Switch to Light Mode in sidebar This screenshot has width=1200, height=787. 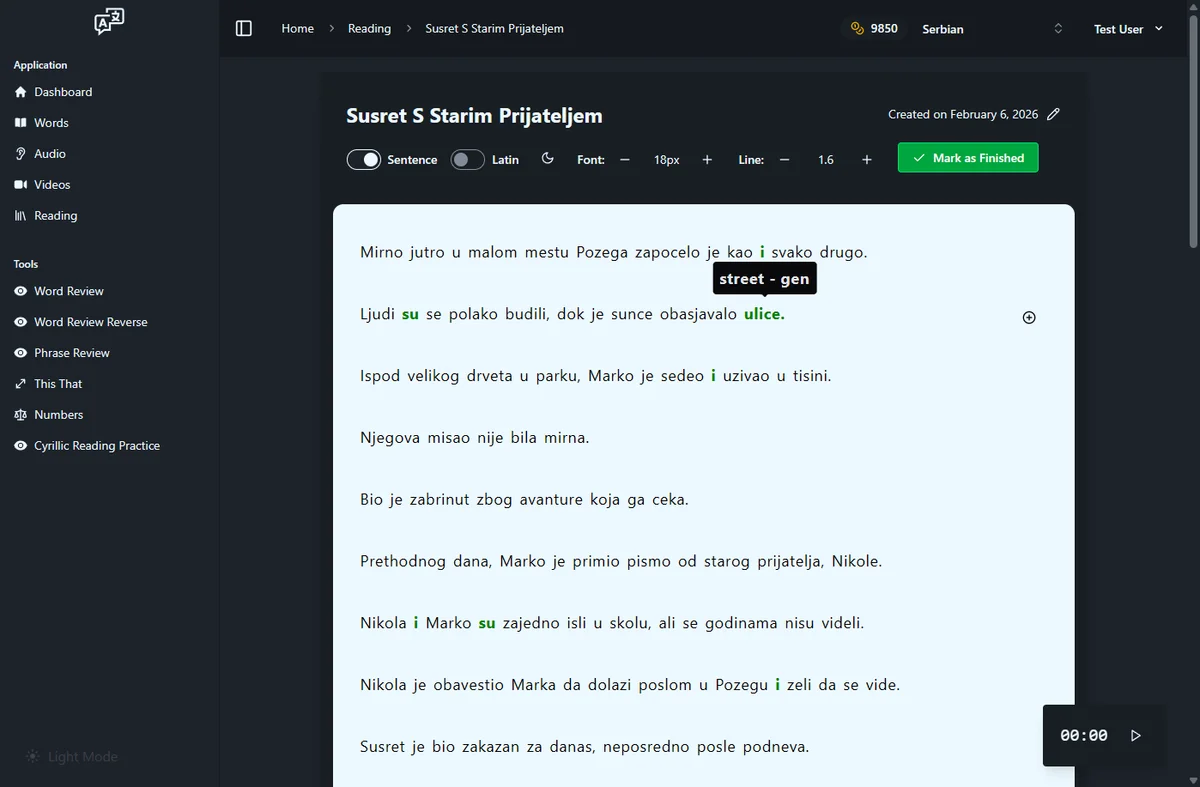72,757
